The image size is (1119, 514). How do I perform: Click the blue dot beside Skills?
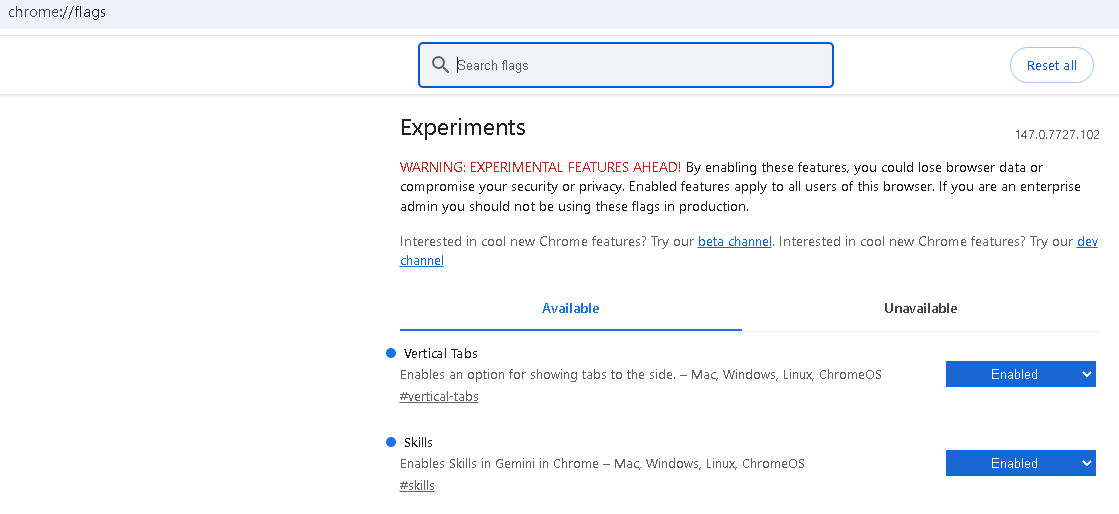(391, 442)
